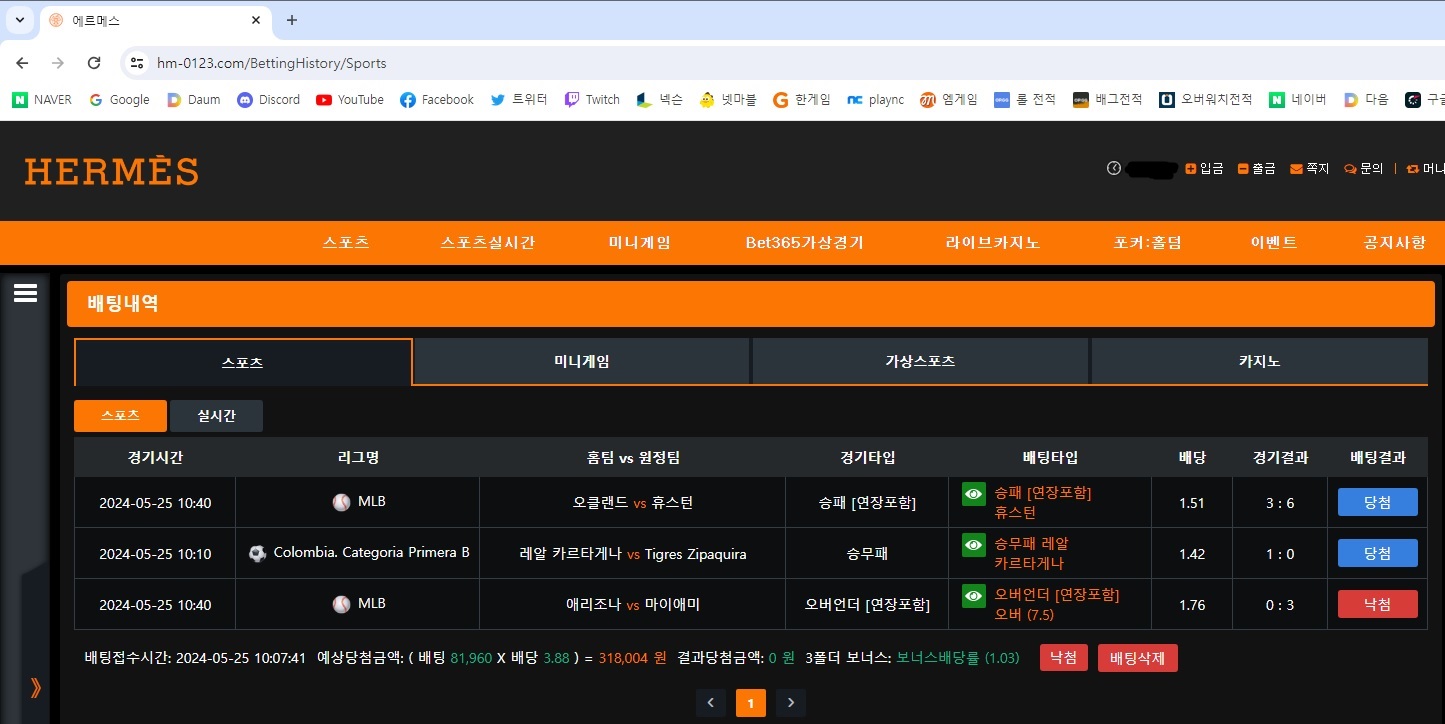Image resolution: width=1445 pixels, height=724 pixels.
Task: Click the orange double-chevron sidebar expander
Action: pyautogui.click(x=36, y=687)
